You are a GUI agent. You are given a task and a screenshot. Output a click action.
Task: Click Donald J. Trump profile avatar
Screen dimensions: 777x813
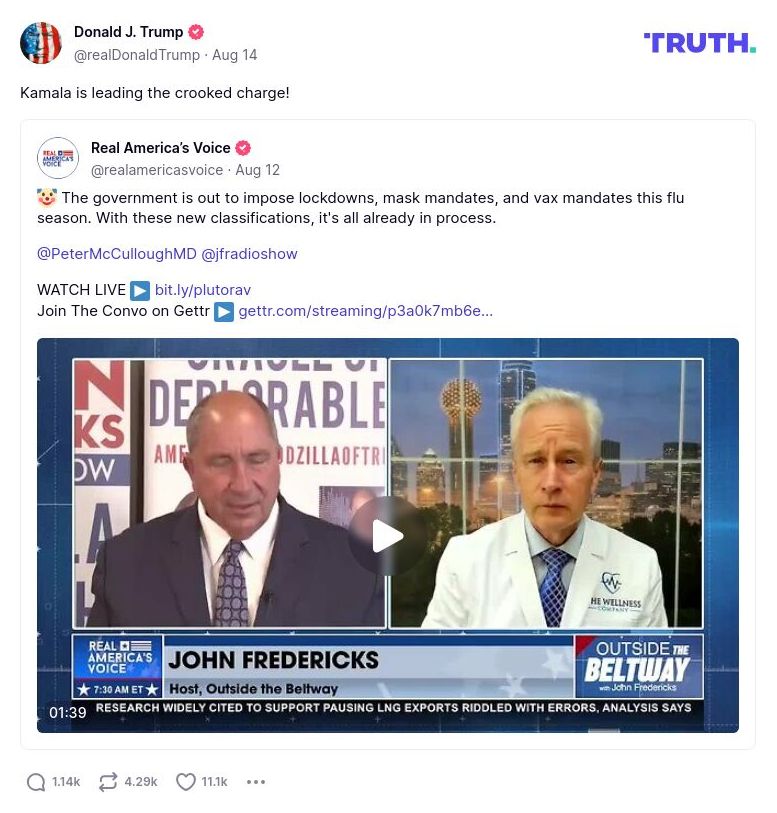(40, 43)
